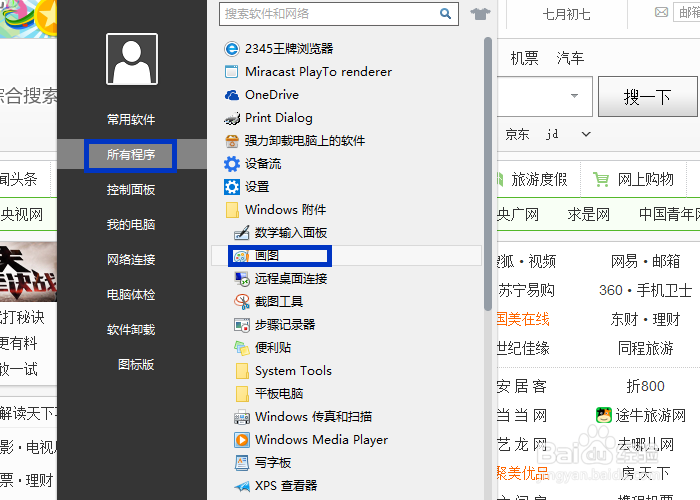The height and width of the screenshot is (500, 700).
Task: Click the 2345王牌浏览器 browser icon
Action: click(x=232, y=49)
